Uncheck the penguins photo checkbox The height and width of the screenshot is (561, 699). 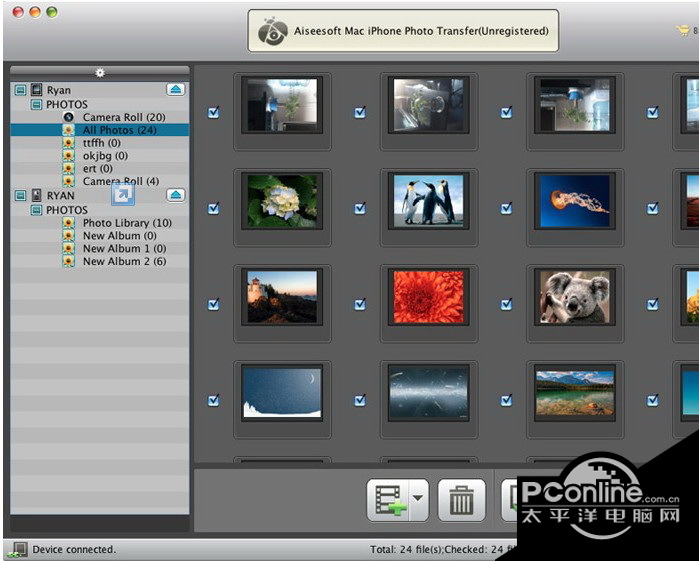[360, 208]
